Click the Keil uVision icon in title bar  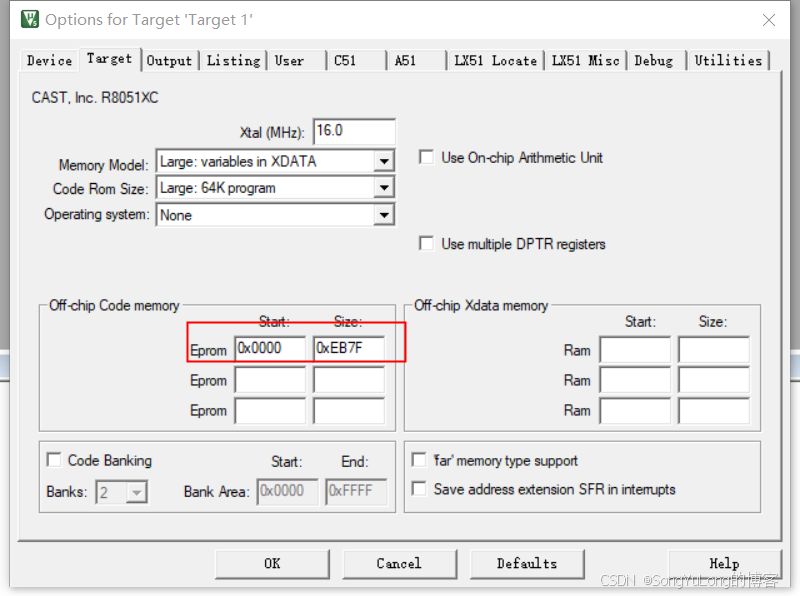click(x=30, y=19)
